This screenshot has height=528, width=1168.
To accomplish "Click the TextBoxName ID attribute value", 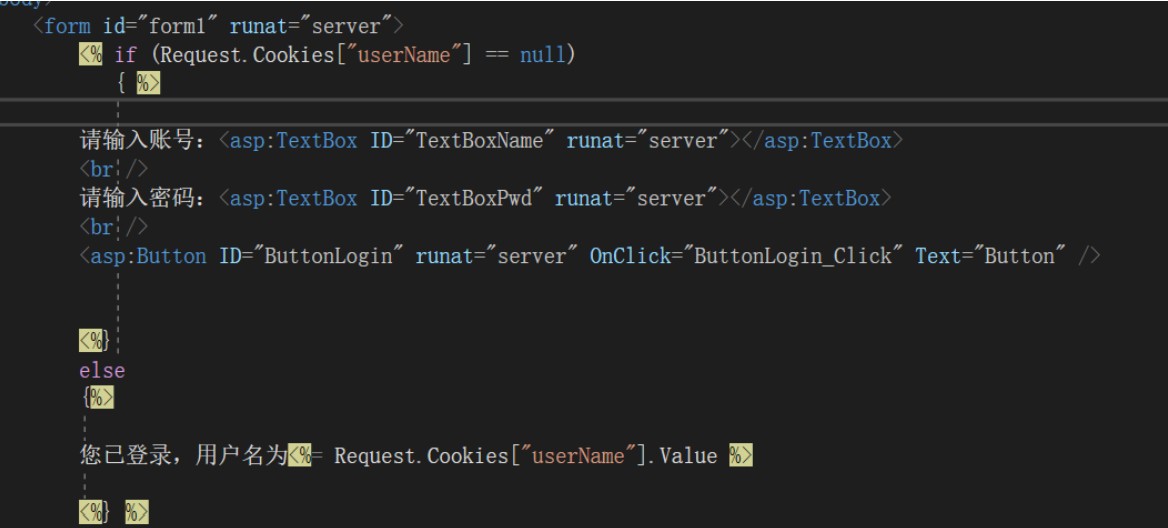I will (x=480, y=141).
